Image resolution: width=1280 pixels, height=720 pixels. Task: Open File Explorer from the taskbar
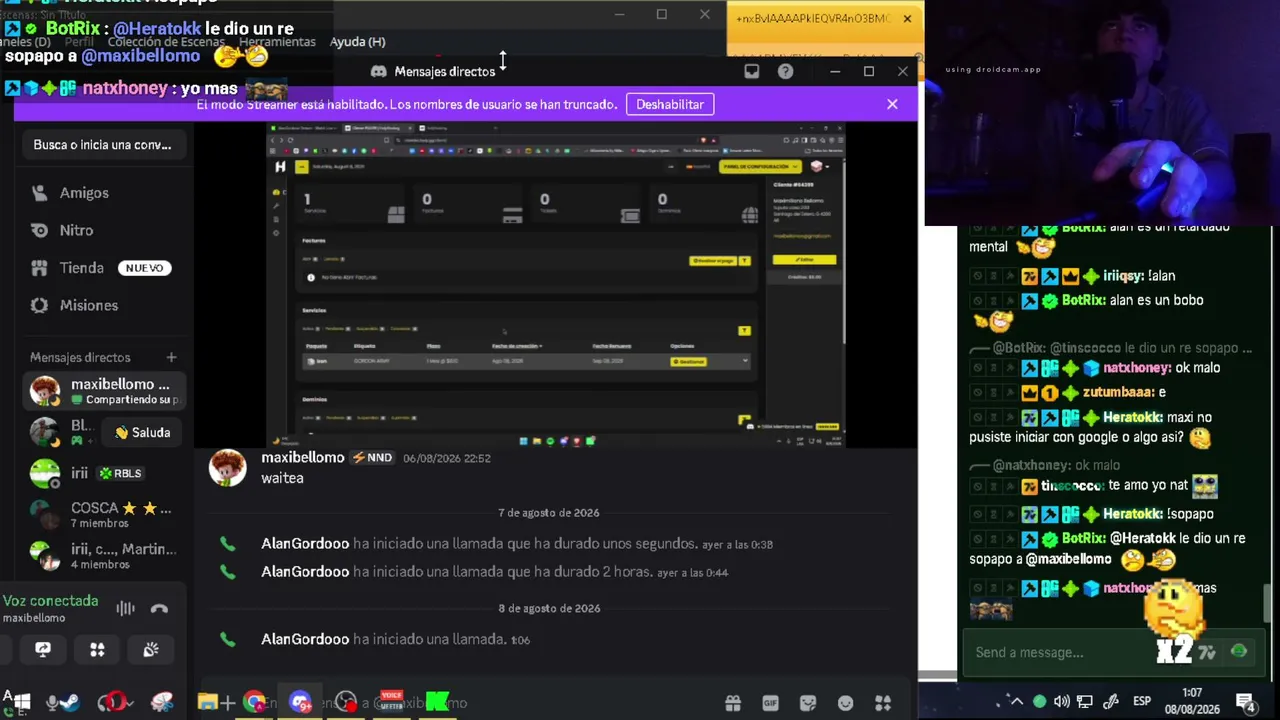[x=208, y=702]
